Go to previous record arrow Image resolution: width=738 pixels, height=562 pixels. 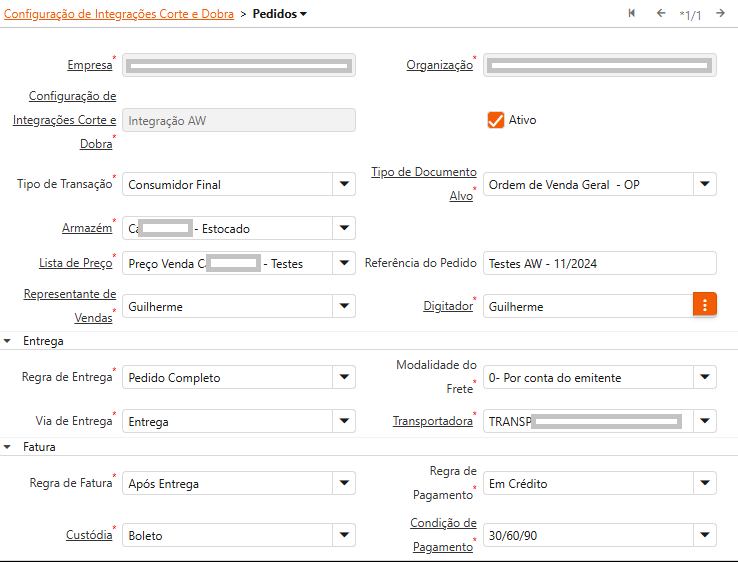click(661, 13)
